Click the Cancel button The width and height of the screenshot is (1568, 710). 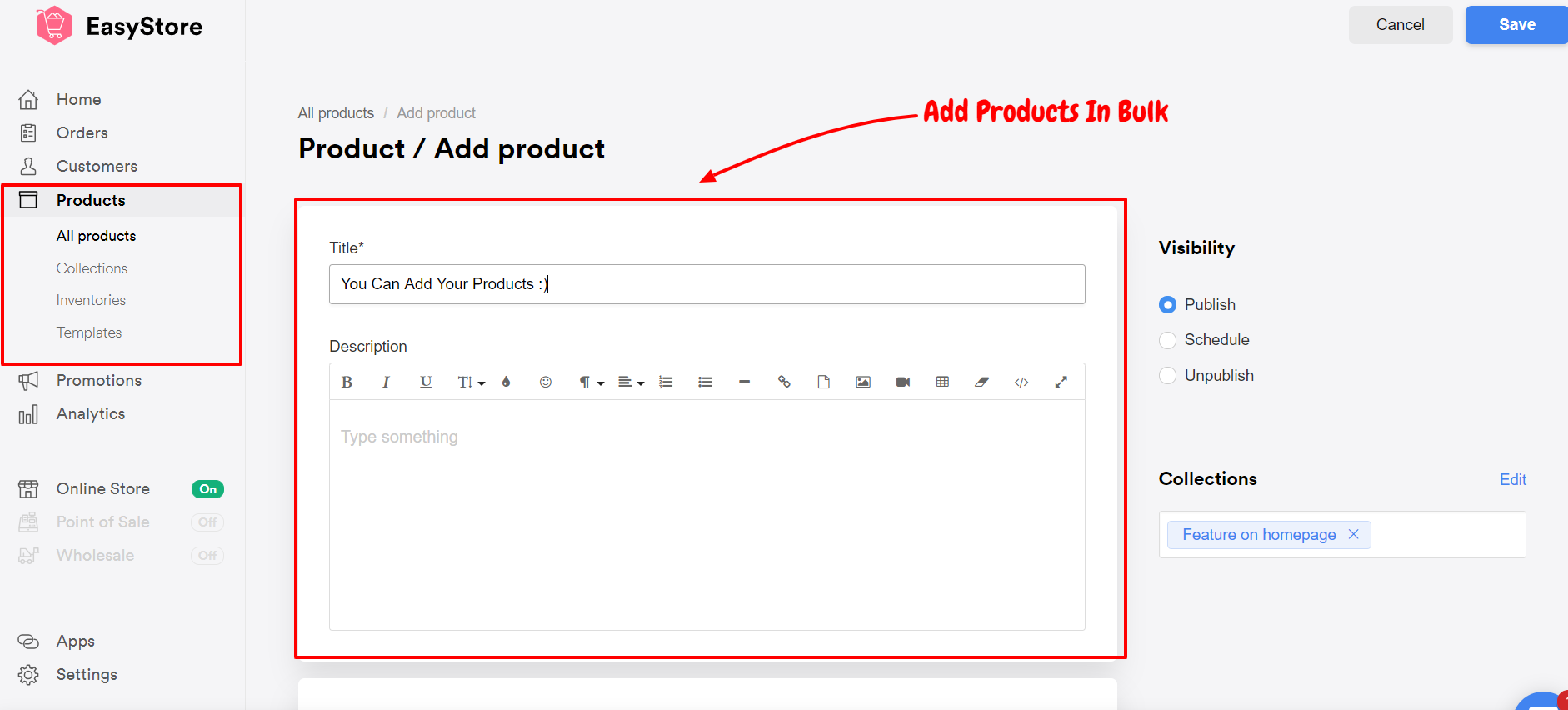1401,25
